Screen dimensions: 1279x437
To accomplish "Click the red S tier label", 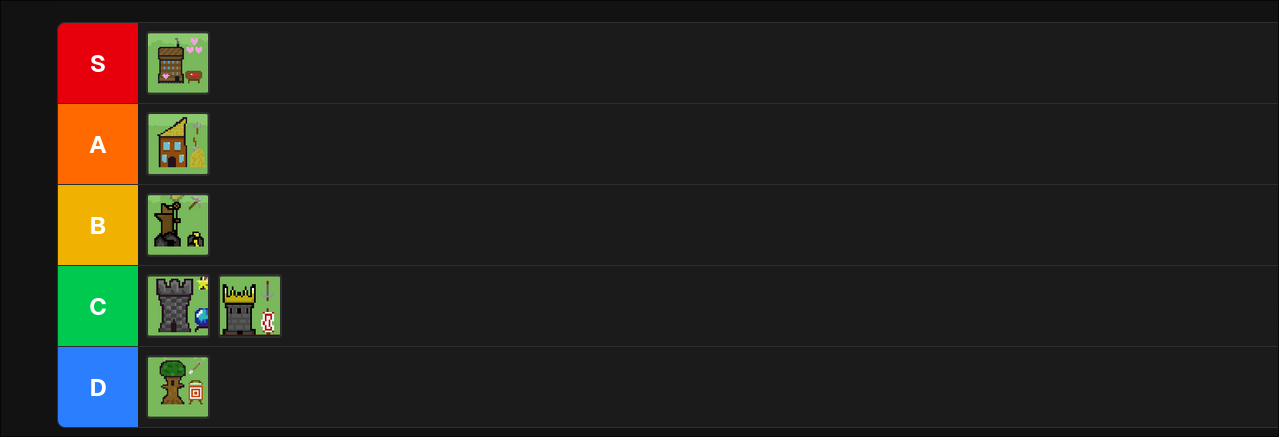I will tap(98, 63).
